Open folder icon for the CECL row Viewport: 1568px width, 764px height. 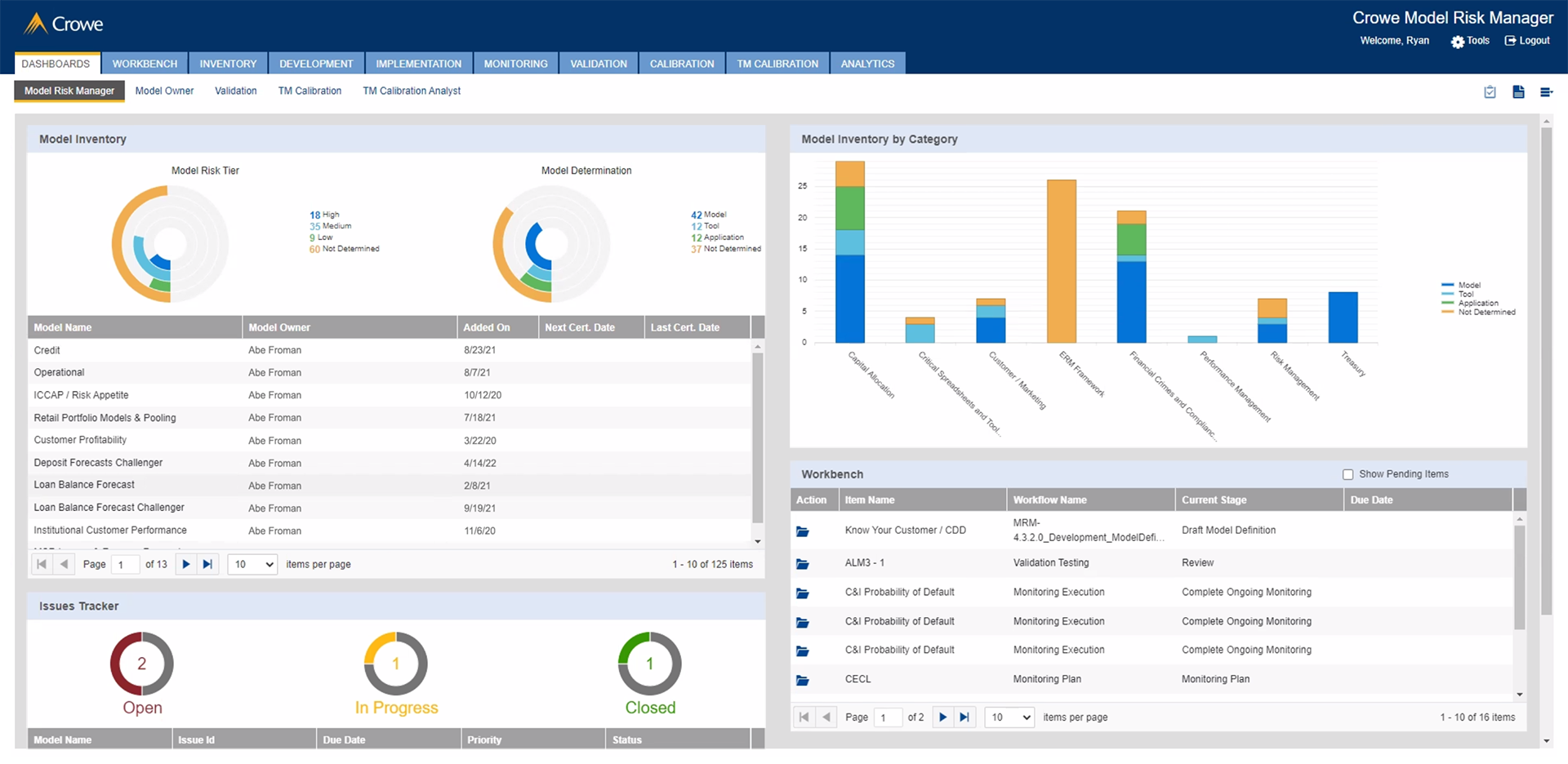803,680
